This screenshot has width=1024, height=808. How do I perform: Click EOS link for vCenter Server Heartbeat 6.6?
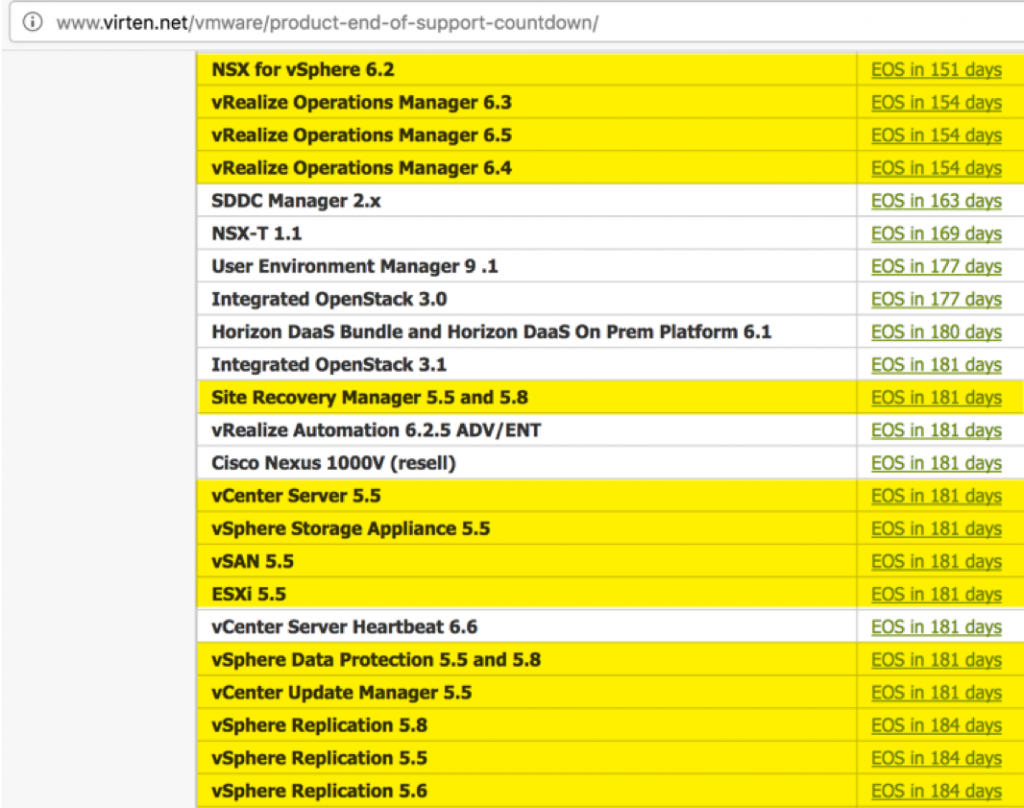[x=937, y=627]
